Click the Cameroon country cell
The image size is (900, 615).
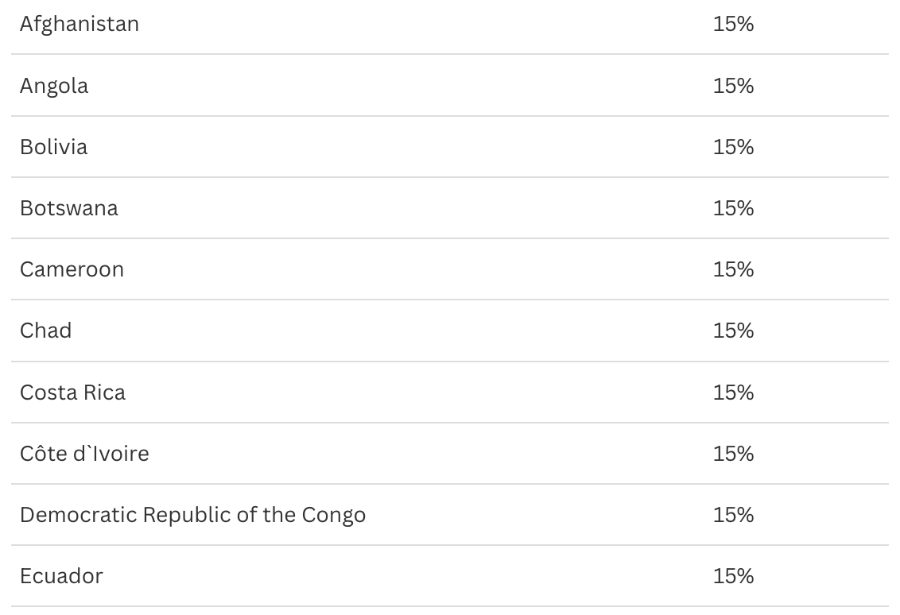coord(72,269)
